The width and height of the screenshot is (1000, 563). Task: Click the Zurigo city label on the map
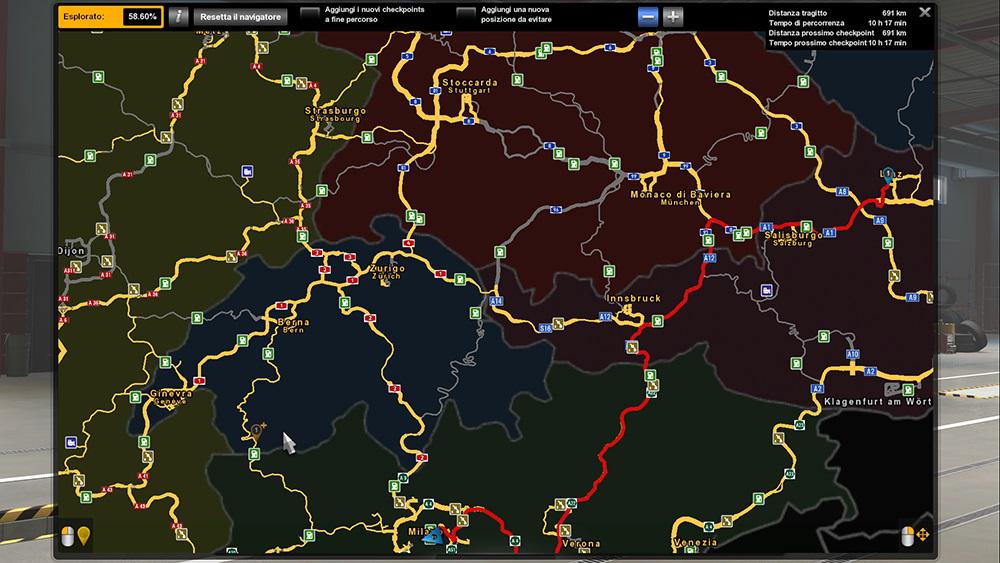386,270
